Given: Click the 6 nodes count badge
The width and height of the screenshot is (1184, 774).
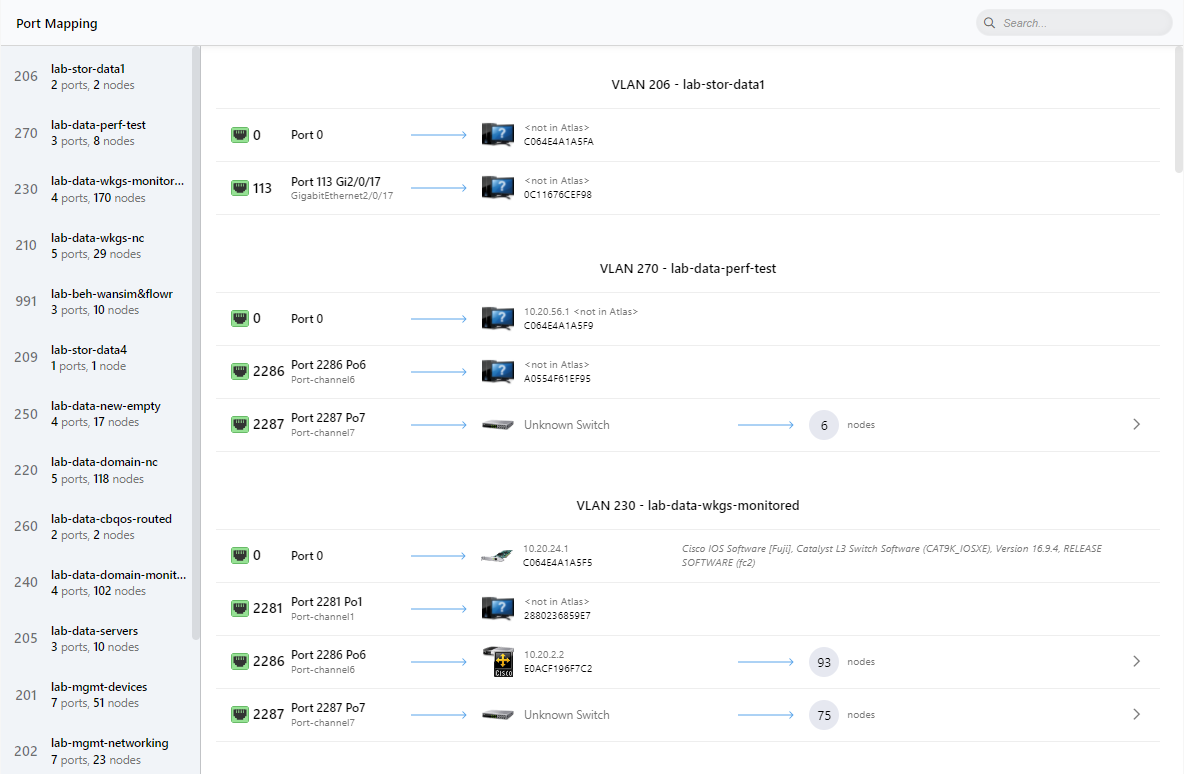Looking at the screenshot, I should (x=824, y=425).
